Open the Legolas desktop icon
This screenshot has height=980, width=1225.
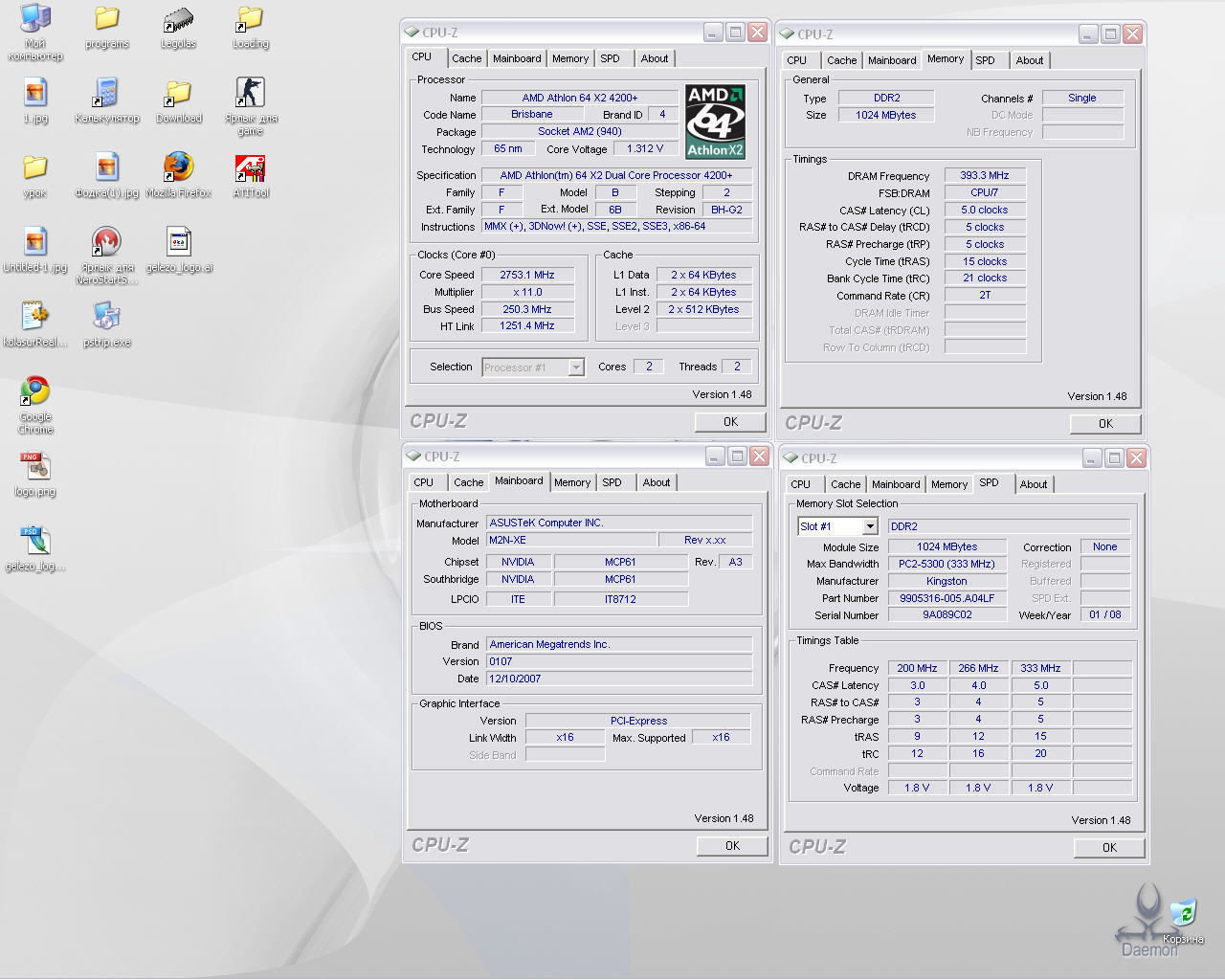178,19
